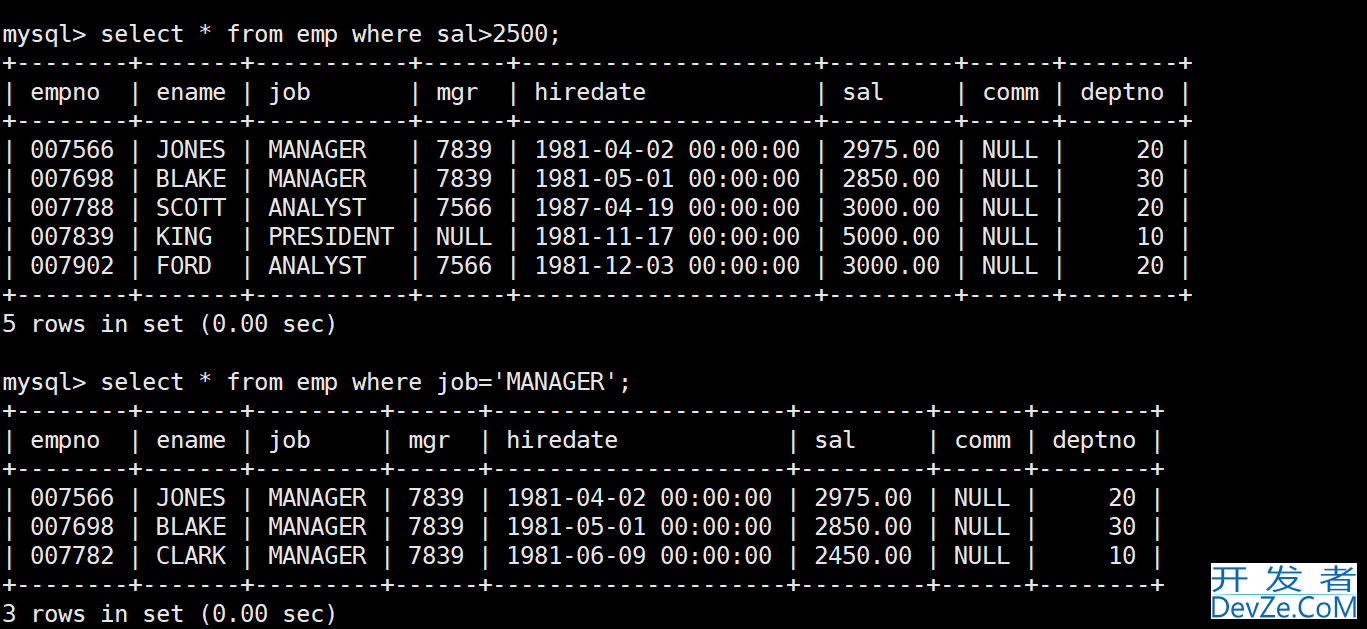This screenshot has width=1367, height=629.
Task: Select the ename cell CLARK
Action: click(191, 556)
